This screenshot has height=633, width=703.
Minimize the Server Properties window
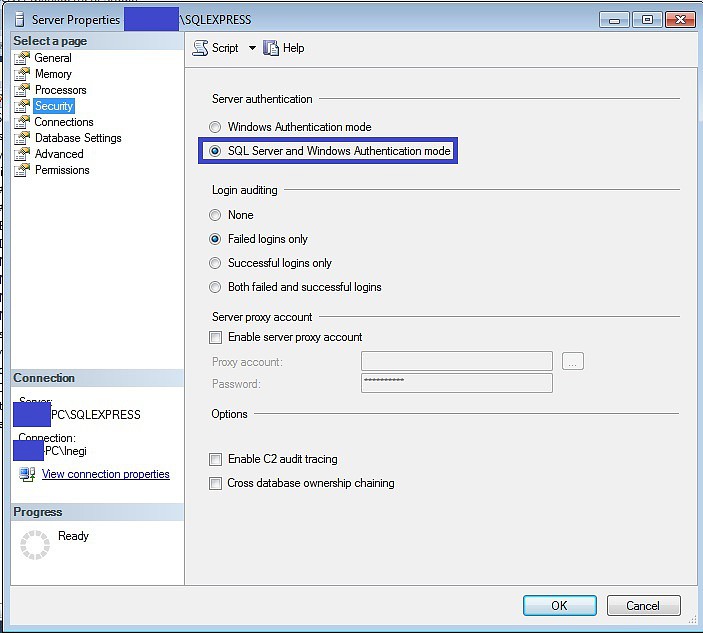coord(614,20)
